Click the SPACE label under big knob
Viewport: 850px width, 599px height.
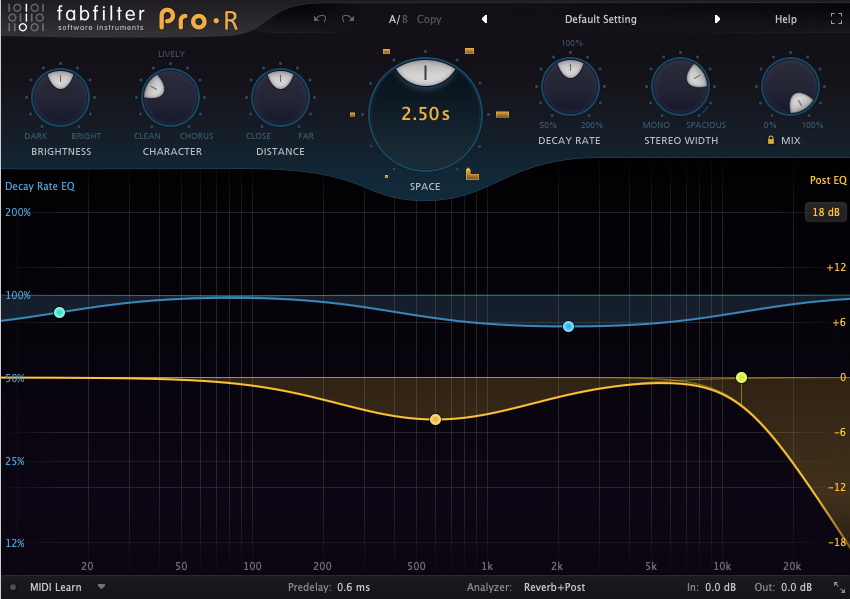pos(425,186)
